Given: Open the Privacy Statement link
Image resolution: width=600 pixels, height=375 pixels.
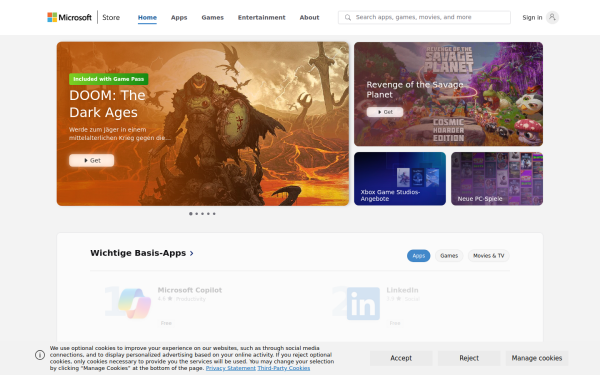Looking at the screenshot, I should (231, 368).
